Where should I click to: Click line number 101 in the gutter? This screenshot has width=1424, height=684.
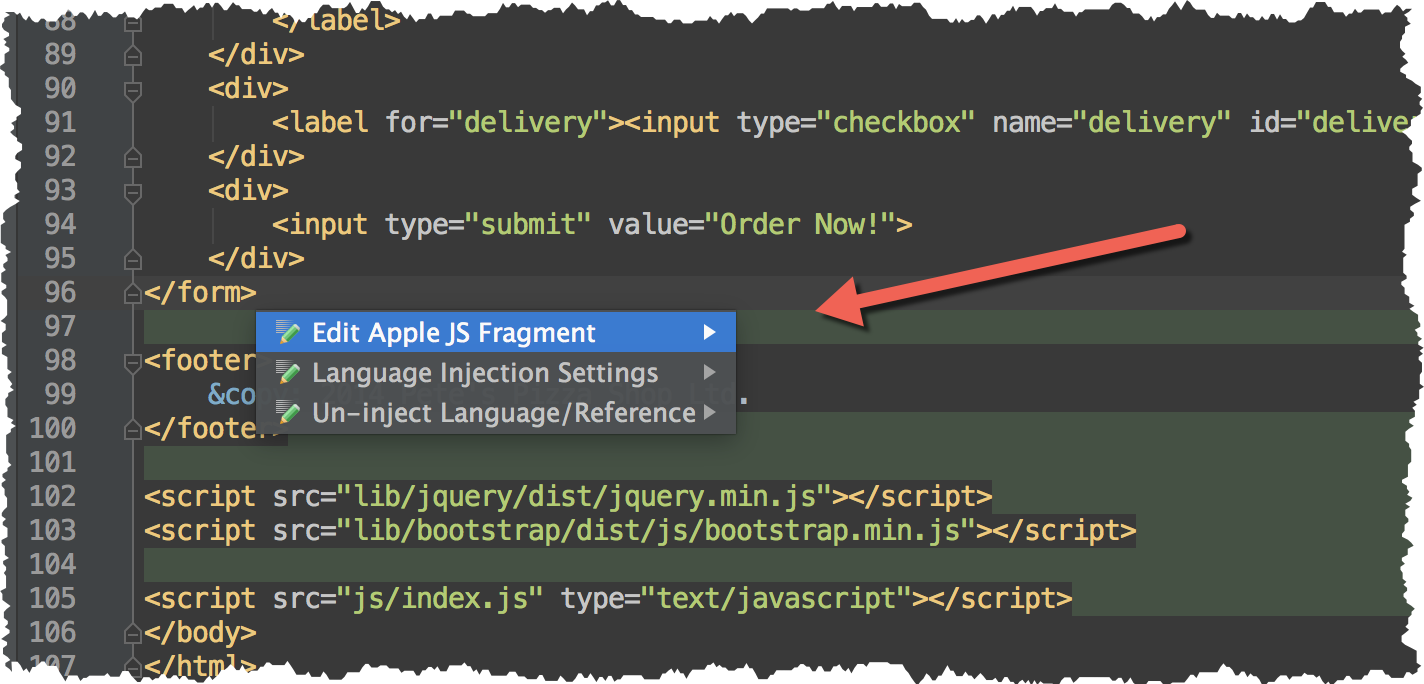click(x=52, y=462)
